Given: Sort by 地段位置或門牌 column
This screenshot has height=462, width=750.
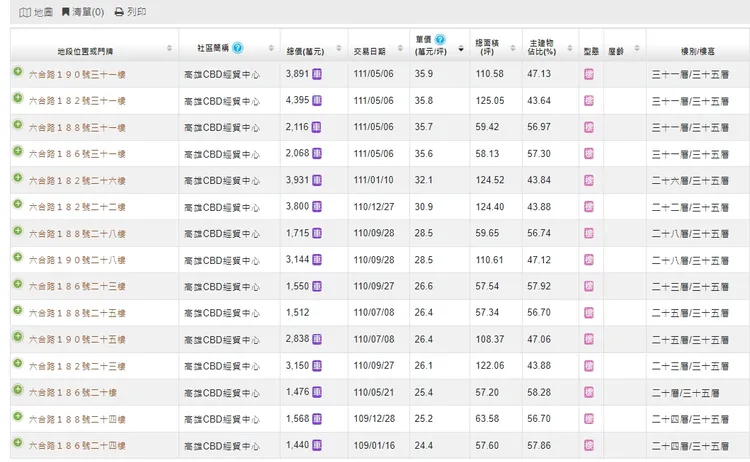Looking at the screenshot, I should click(x=169, y=48).
